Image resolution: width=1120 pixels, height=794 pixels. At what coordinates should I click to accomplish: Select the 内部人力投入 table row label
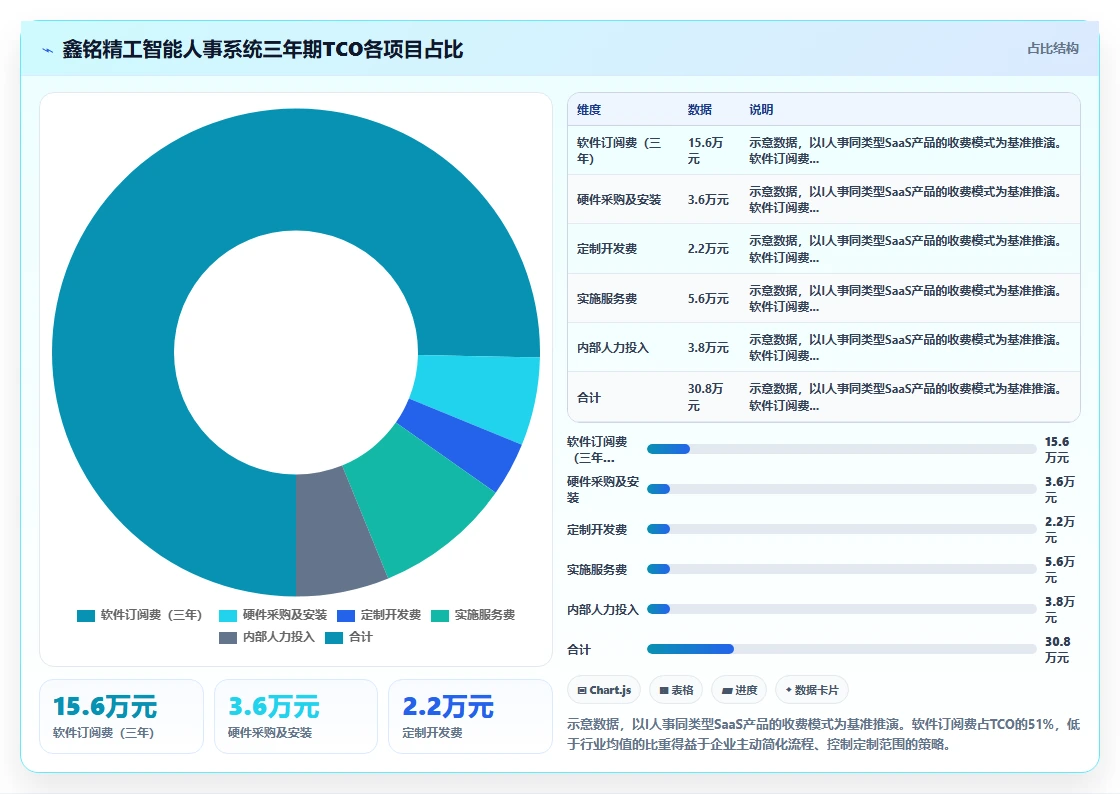click(613, 348)
